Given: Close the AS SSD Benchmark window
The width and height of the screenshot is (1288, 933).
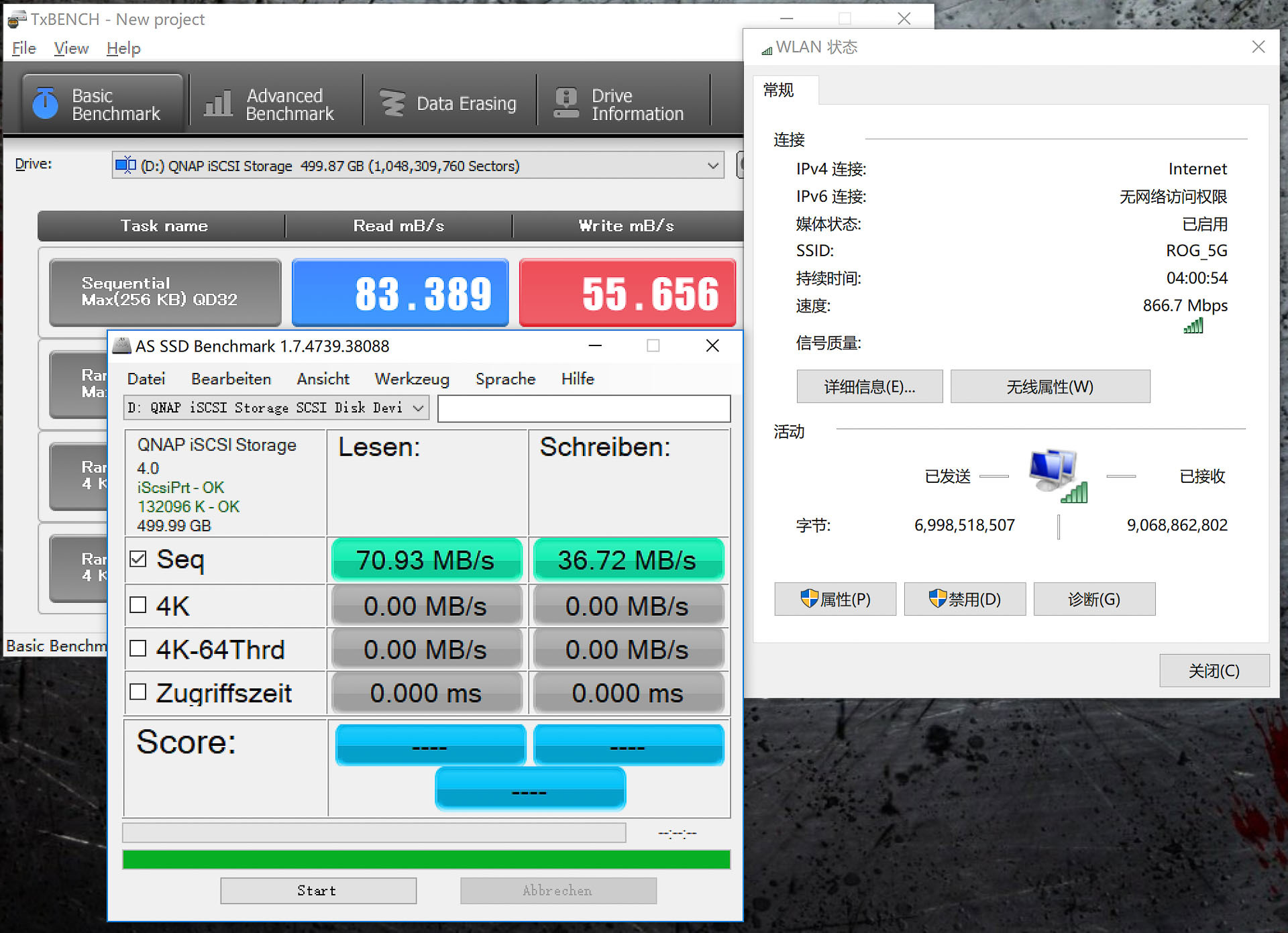Looking at the screenshot, I should [712, 346].
